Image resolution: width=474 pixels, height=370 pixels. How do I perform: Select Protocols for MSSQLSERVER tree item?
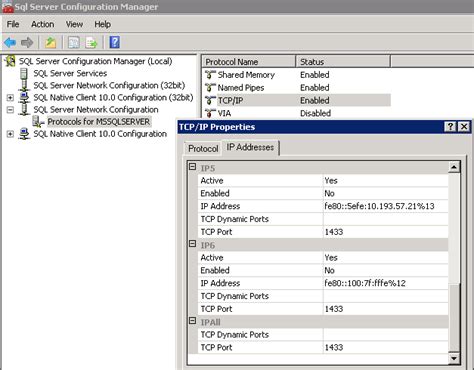point(99,122)
